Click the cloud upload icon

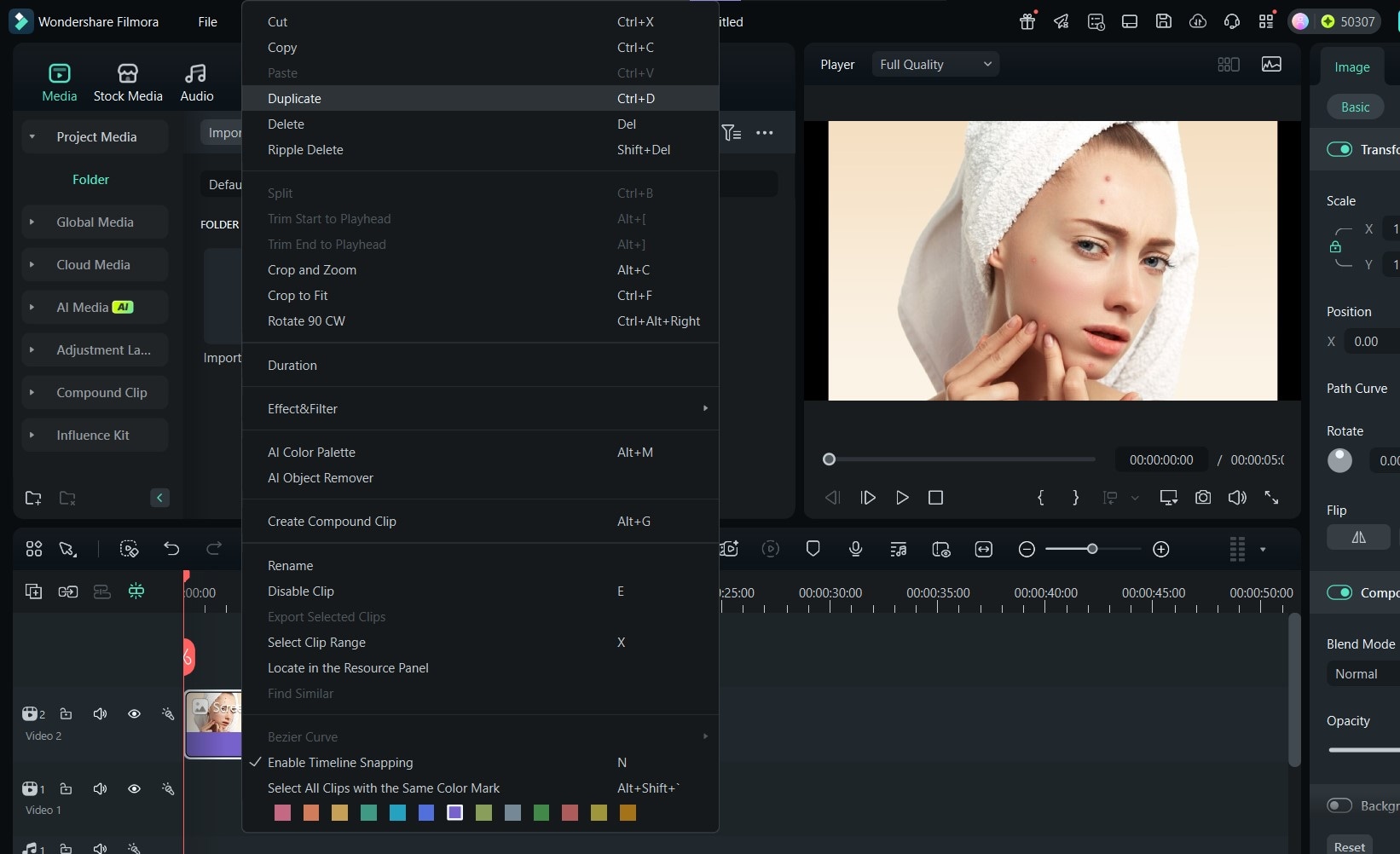(1198, 21)
